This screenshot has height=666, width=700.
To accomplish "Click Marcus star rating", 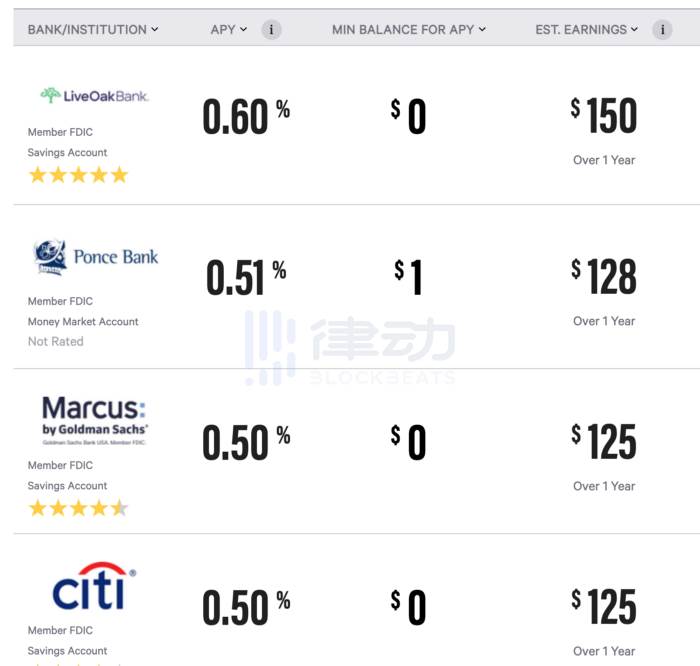I will coord(79,508).
